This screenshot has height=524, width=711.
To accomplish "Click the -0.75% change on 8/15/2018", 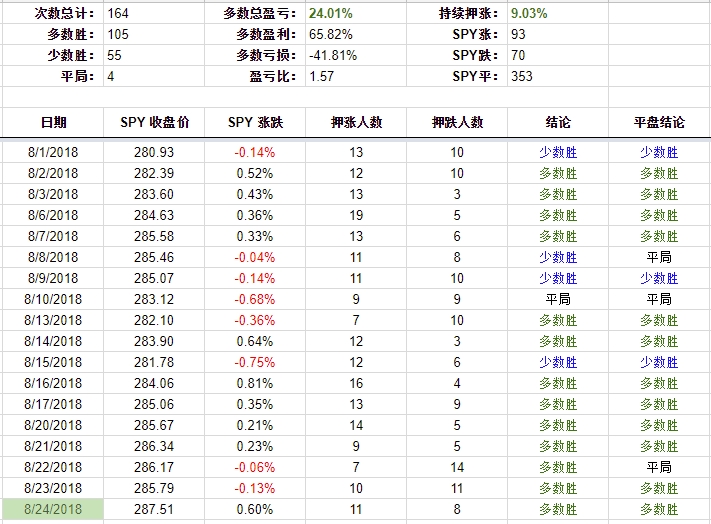I will coord(255,362).
